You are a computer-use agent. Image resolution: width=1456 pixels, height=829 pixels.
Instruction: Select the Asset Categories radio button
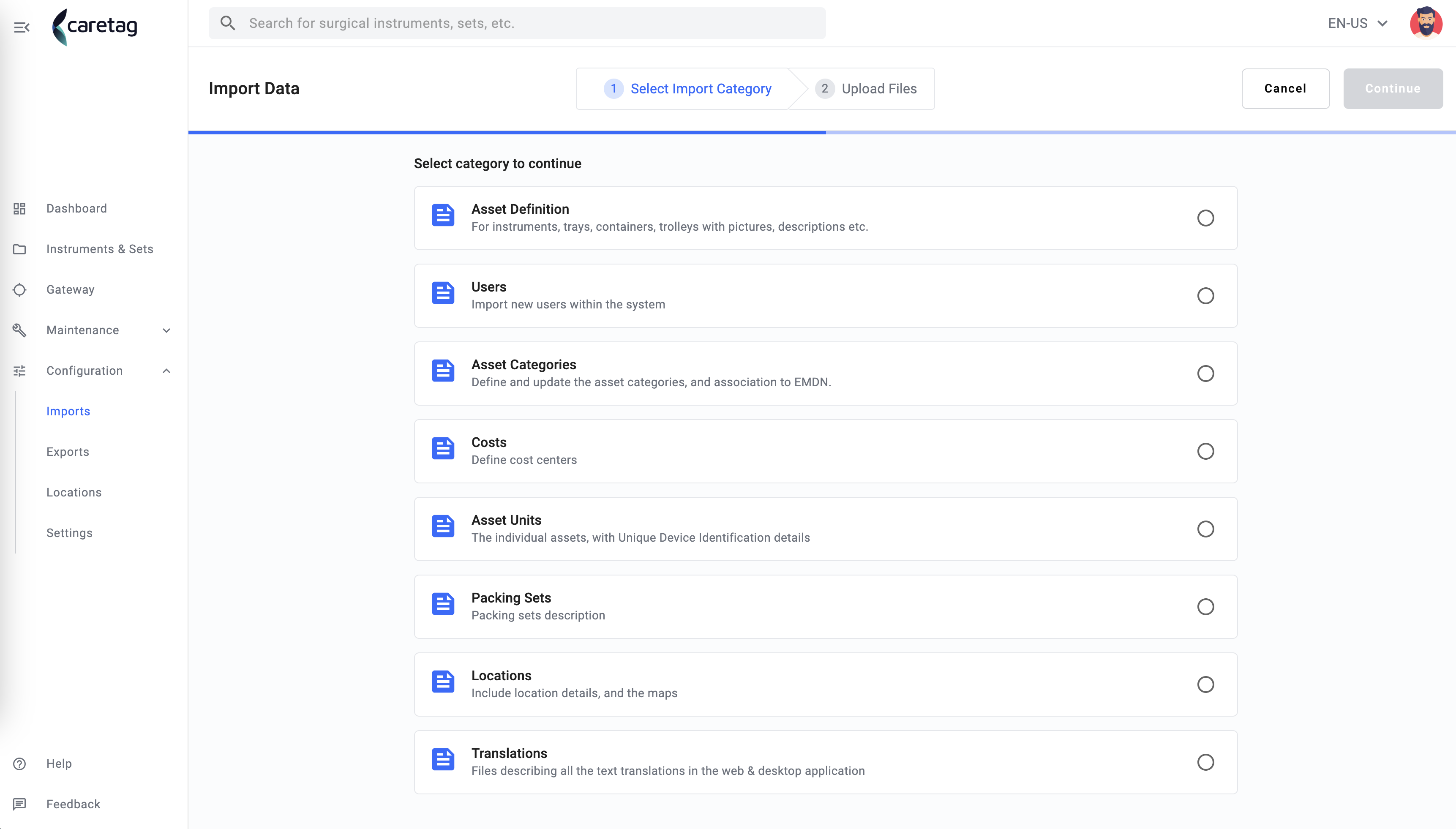point(1205,374)
